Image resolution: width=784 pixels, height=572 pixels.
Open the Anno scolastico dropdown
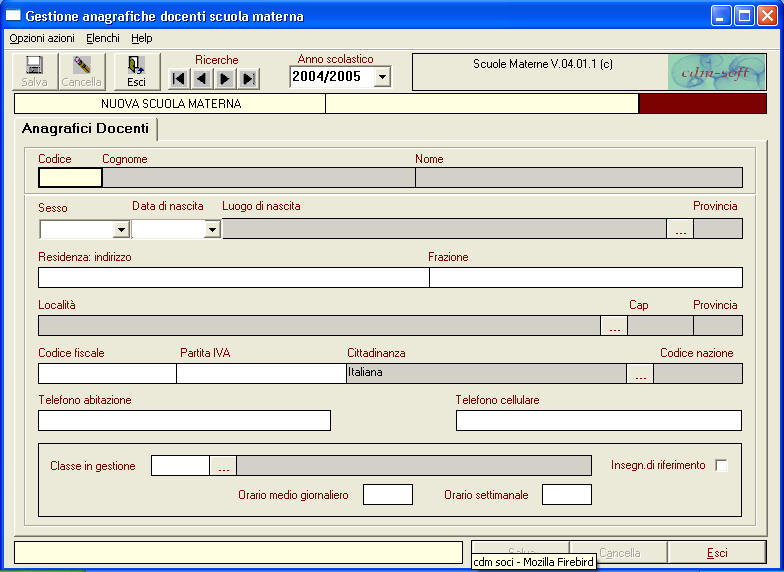(x=382, y=77)
